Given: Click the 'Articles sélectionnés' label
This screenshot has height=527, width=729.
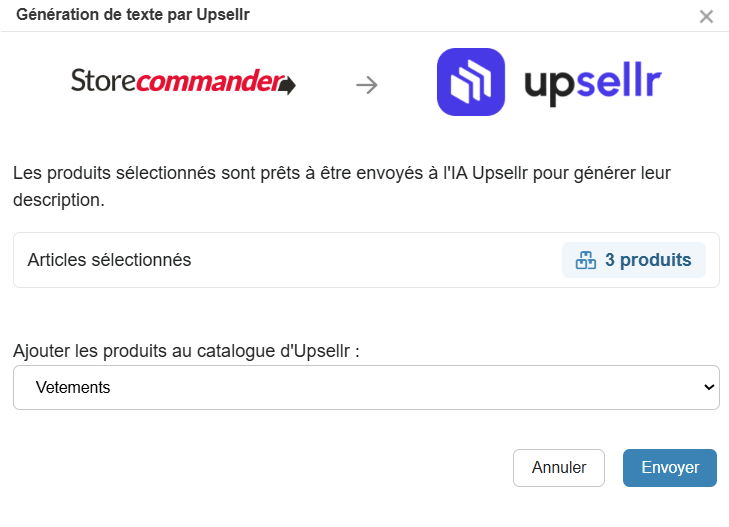Looking at the screenshot, I should tap(109, 260).
